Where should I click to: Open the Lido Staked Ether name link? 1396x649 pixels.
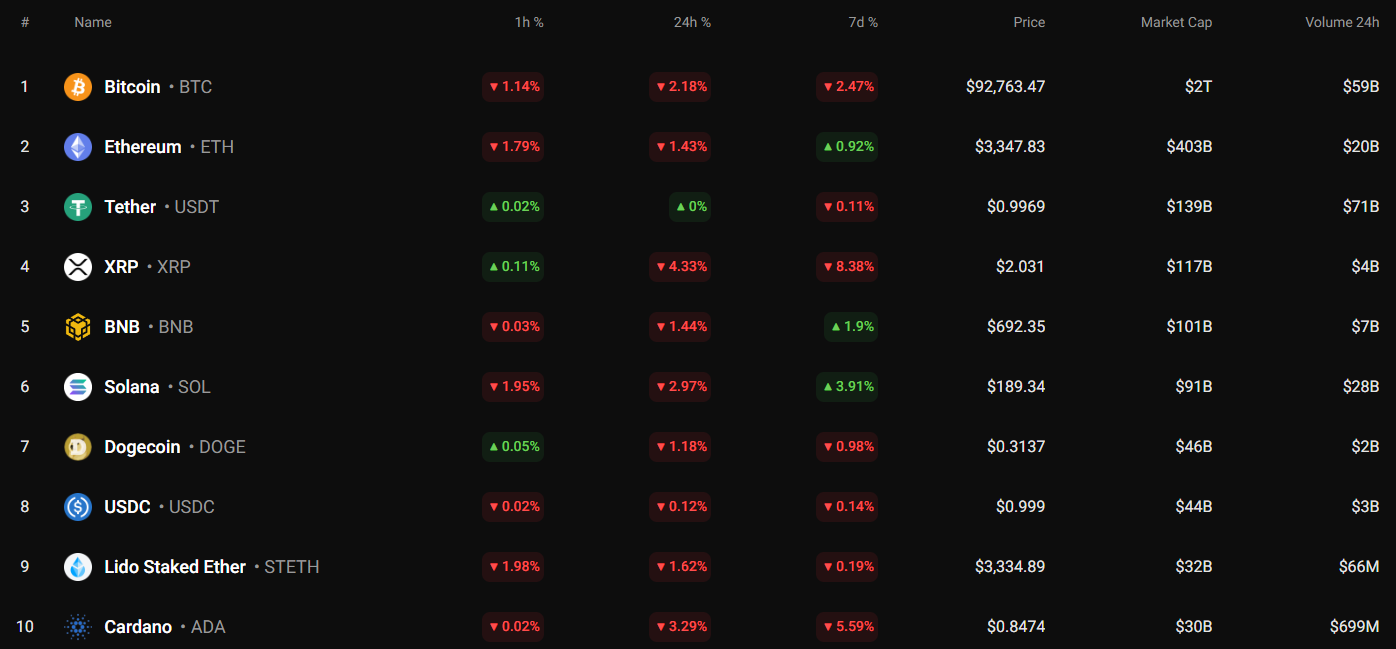coord(175,567)
